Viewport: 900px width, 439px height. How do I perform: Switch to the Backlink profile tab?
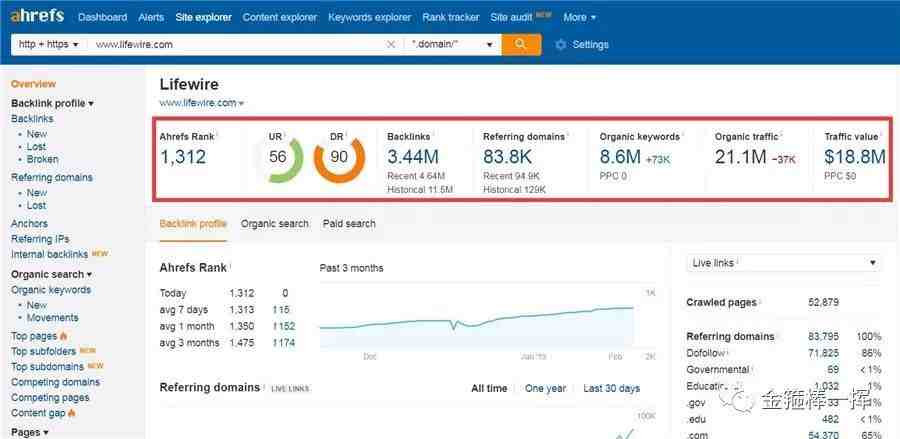(x=193, y=224)
